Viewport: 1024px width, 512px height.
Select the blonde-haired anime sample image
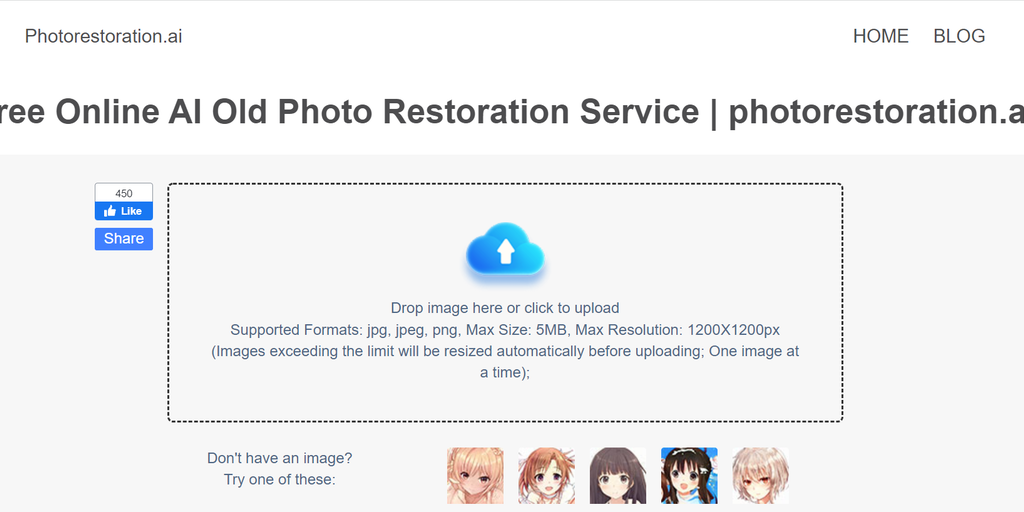coord(475,475)
